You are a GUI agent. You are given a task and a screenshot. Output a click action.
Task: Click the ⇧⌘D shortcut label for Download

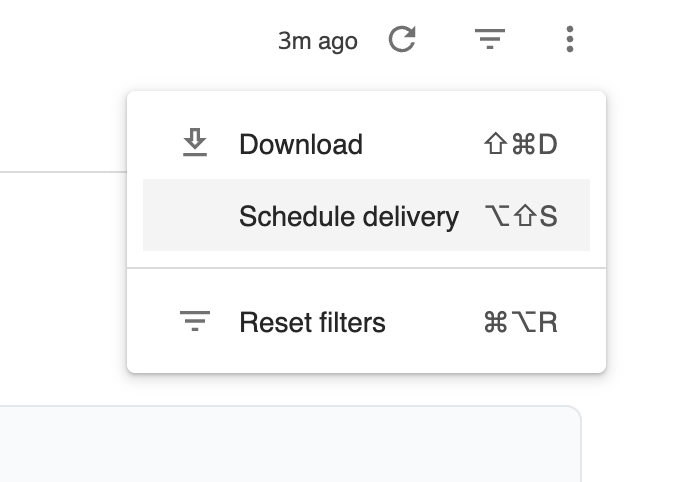click(521, 144)
